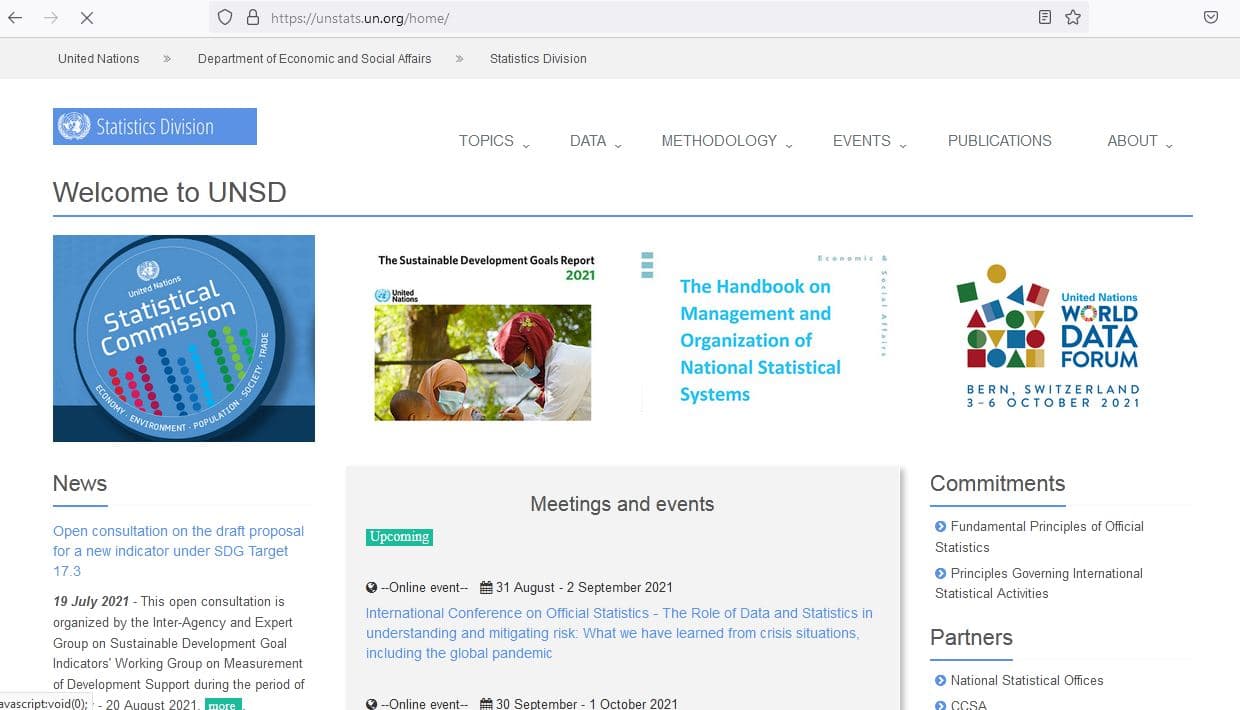Open Principles Governing International Statistical Activities link

click(1039, 583)
